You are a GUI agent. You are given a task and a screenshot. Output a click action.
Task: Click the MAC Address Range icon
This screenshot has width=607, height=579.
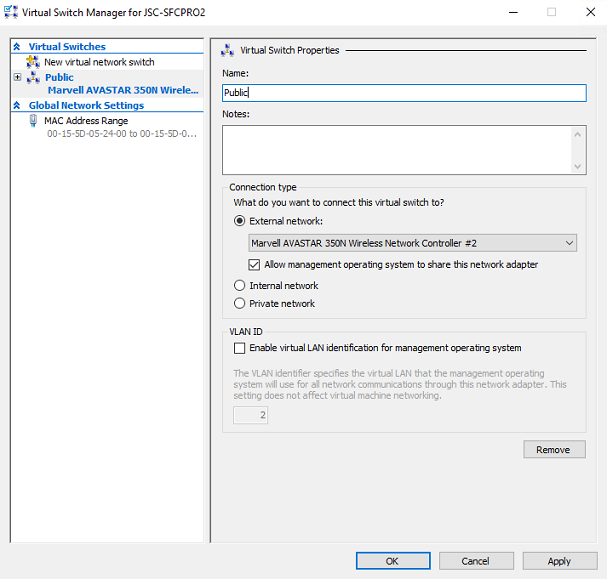33,121
